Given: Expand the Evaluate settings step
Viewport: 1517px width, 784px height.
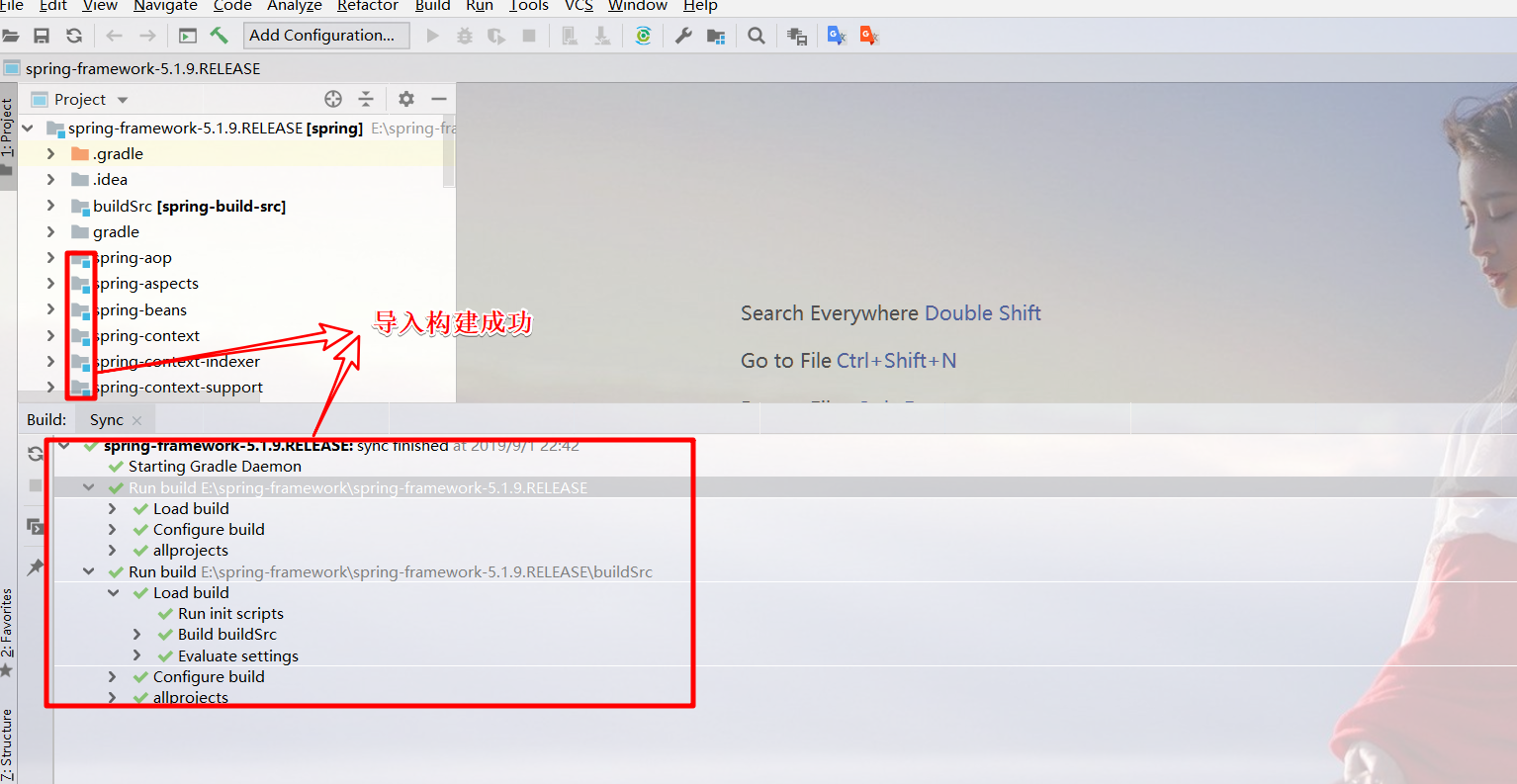Looking at the screenshot, I should 137,655.
